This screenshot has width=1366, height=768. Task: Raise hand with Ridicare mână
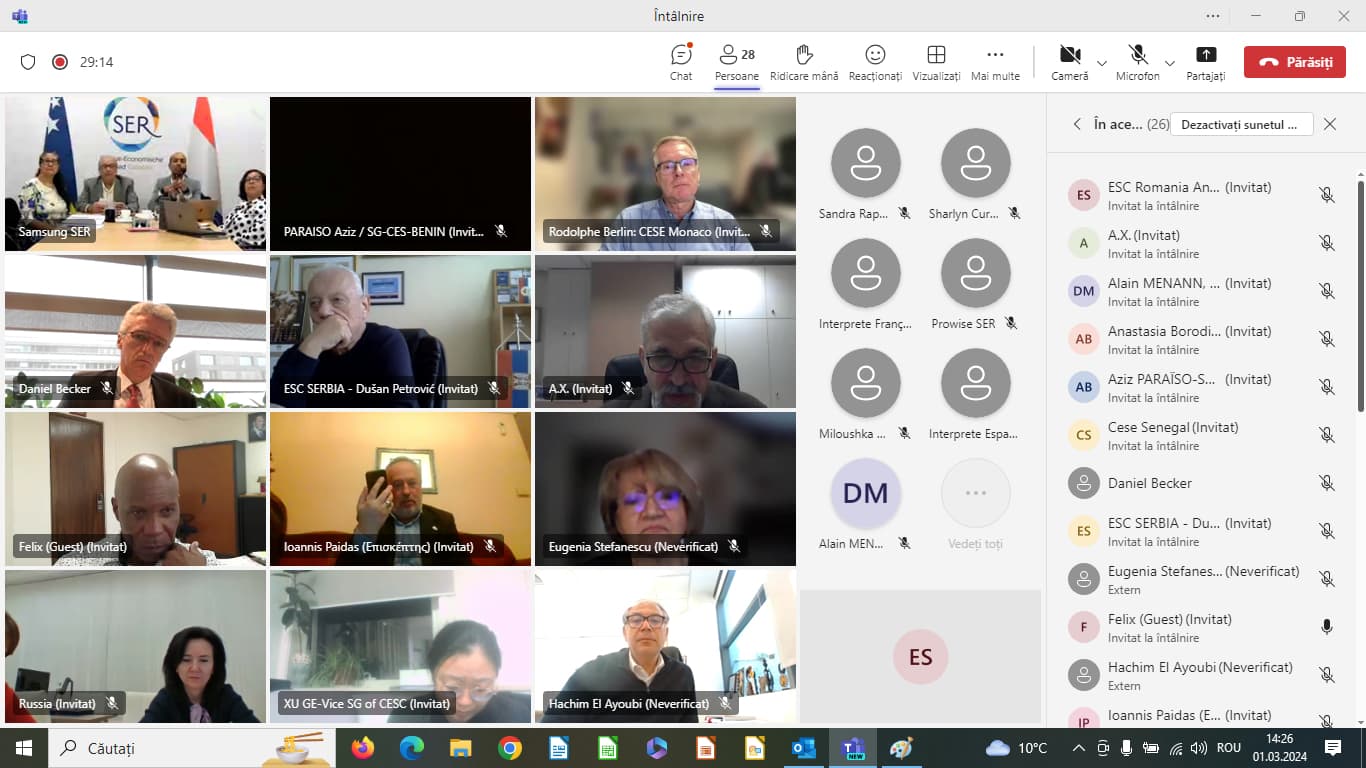pos(804,61)
